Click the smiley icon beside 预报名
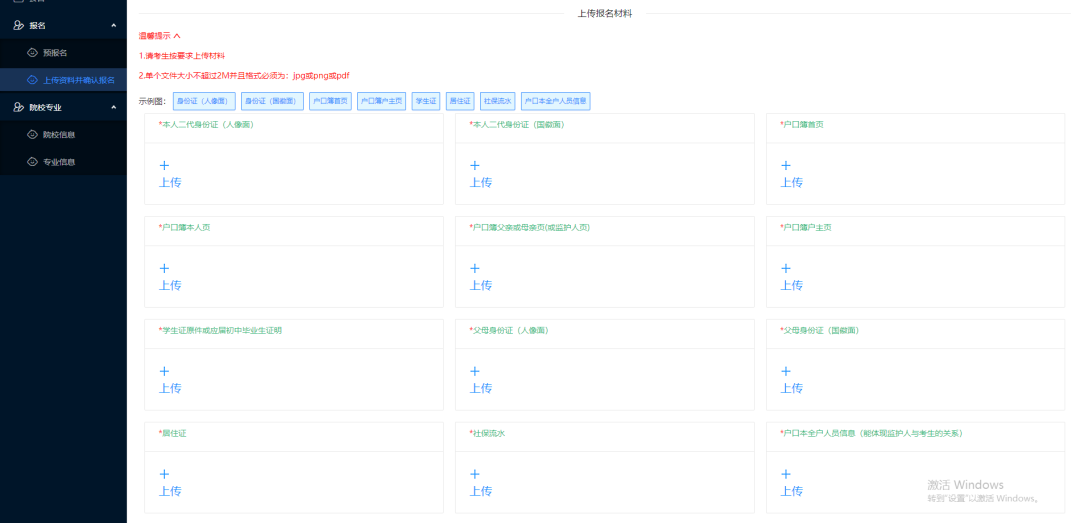The height and width of the screenshot is (523, 1080). coord(32,52)
